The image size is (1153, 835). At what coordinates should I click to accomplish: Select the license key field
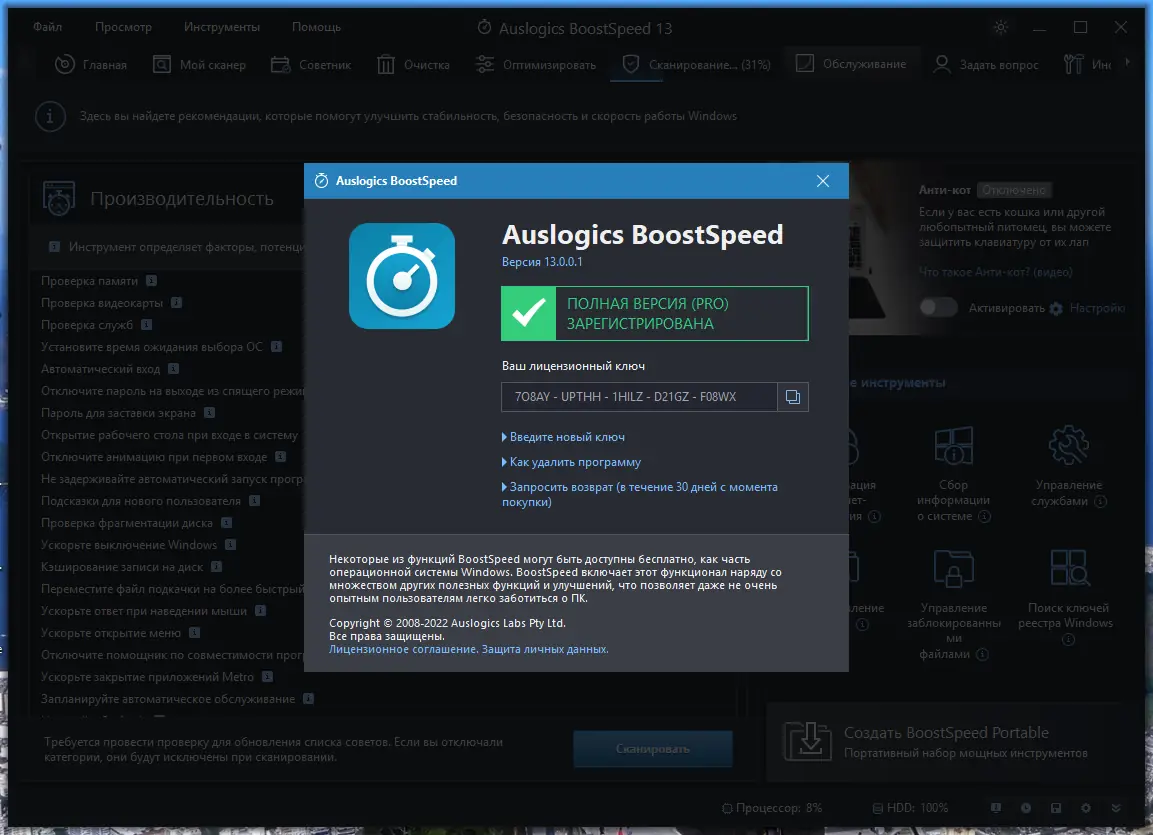(639, 397)
